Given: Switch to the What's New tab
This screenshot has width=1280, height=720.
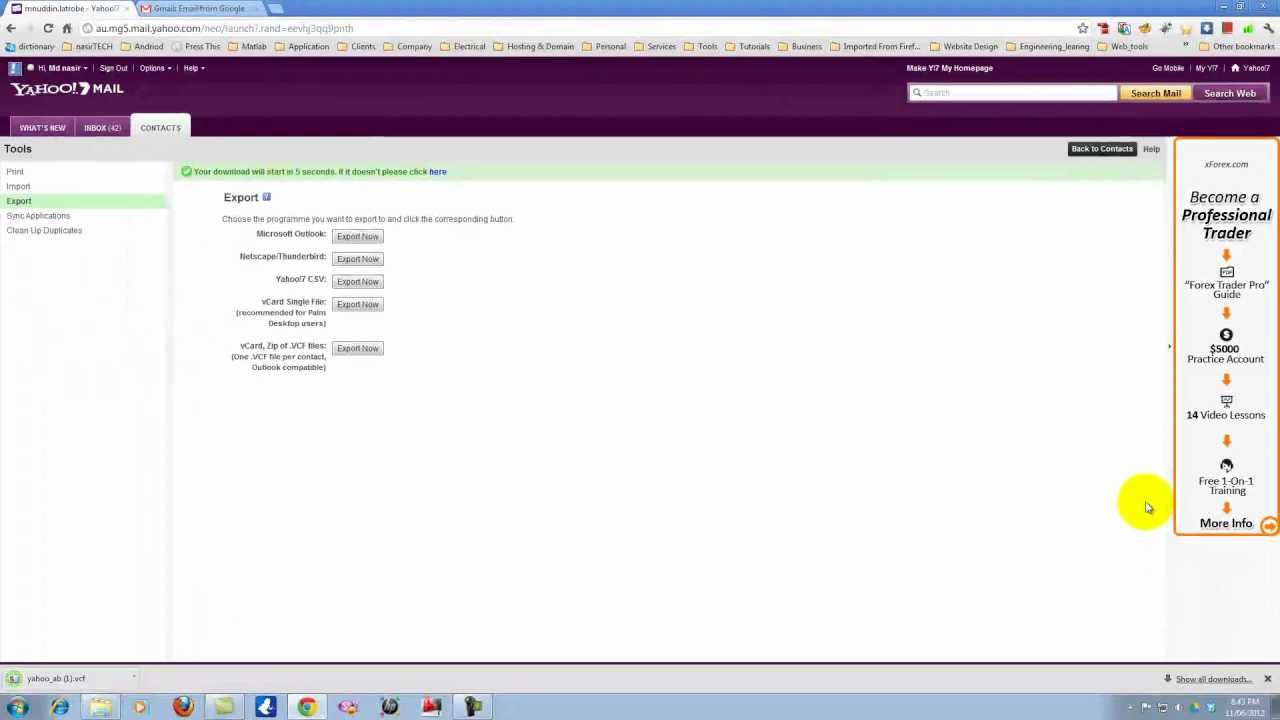Looking at the screenshot, I should [x=42, y=128].
